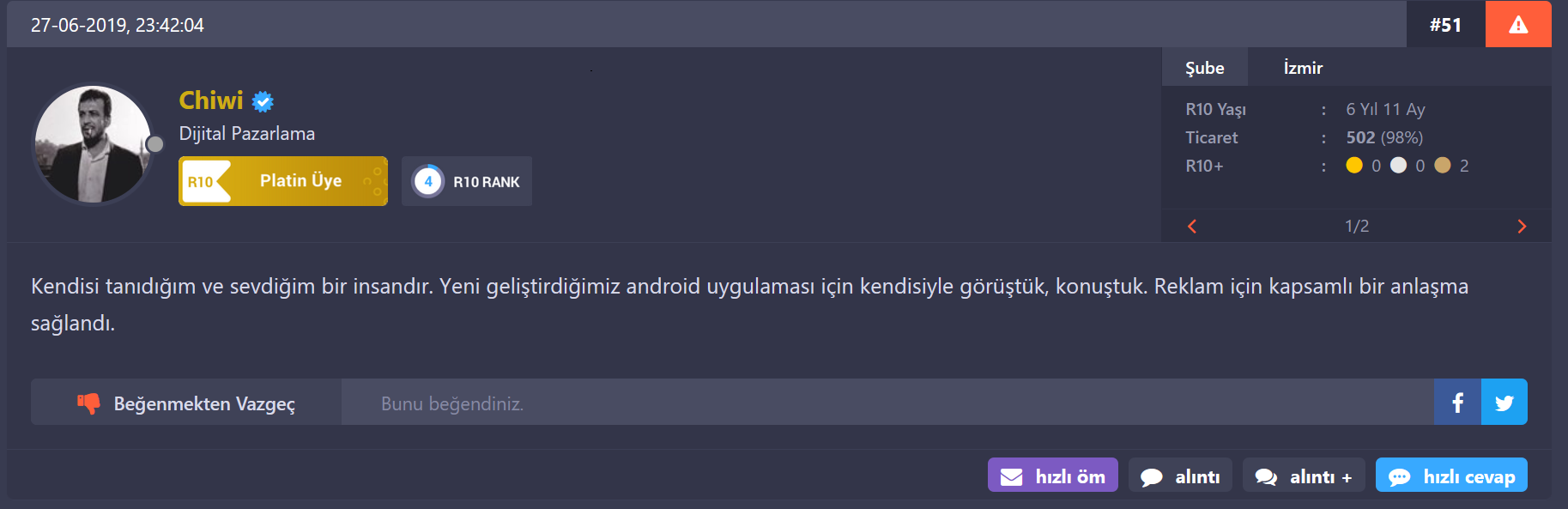Click the 1/2 page indicator
Viewport: 1568px width, 509px height.
click(x=1357, y=227)
